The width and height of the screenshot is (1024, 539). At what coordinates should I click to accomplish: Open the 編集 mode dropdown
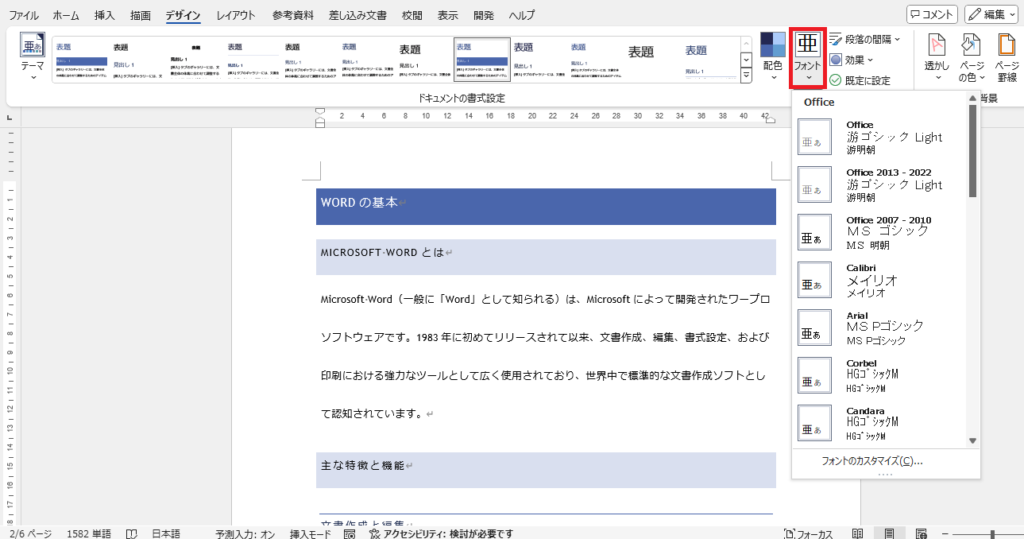tap(991, 14)
